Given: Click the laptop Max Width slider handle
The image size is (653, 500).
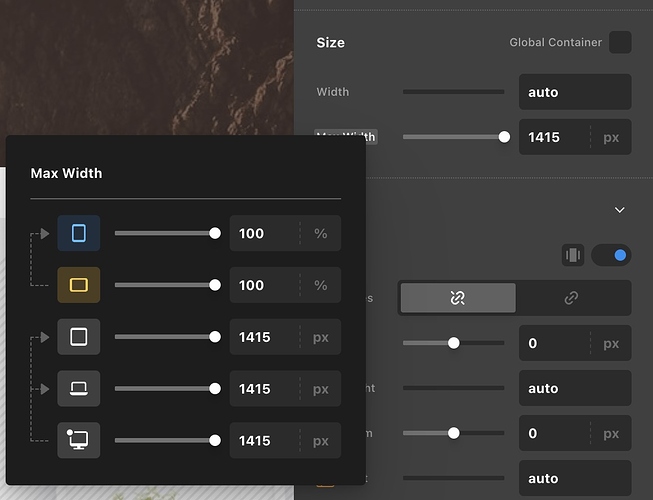Looking at the screenshot, I should point(215,389).
